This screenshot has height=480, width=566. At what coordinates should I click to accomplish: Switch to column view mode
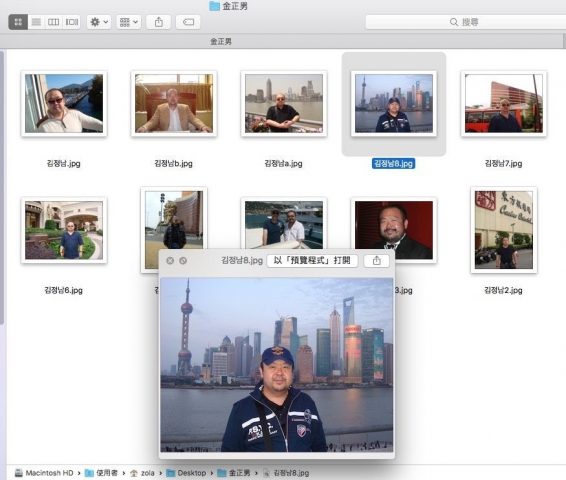pyautogui.click(x=53, y=22)
